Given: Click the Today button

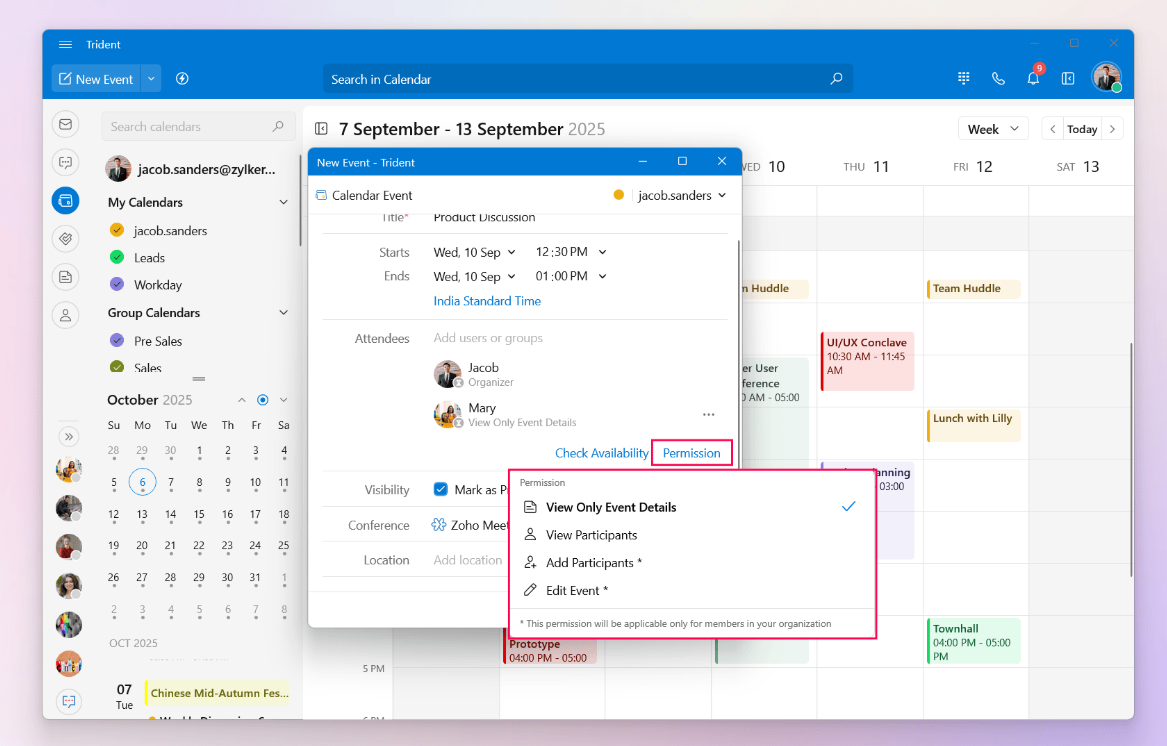Looking at the screenshot, I should (1082, 129).
